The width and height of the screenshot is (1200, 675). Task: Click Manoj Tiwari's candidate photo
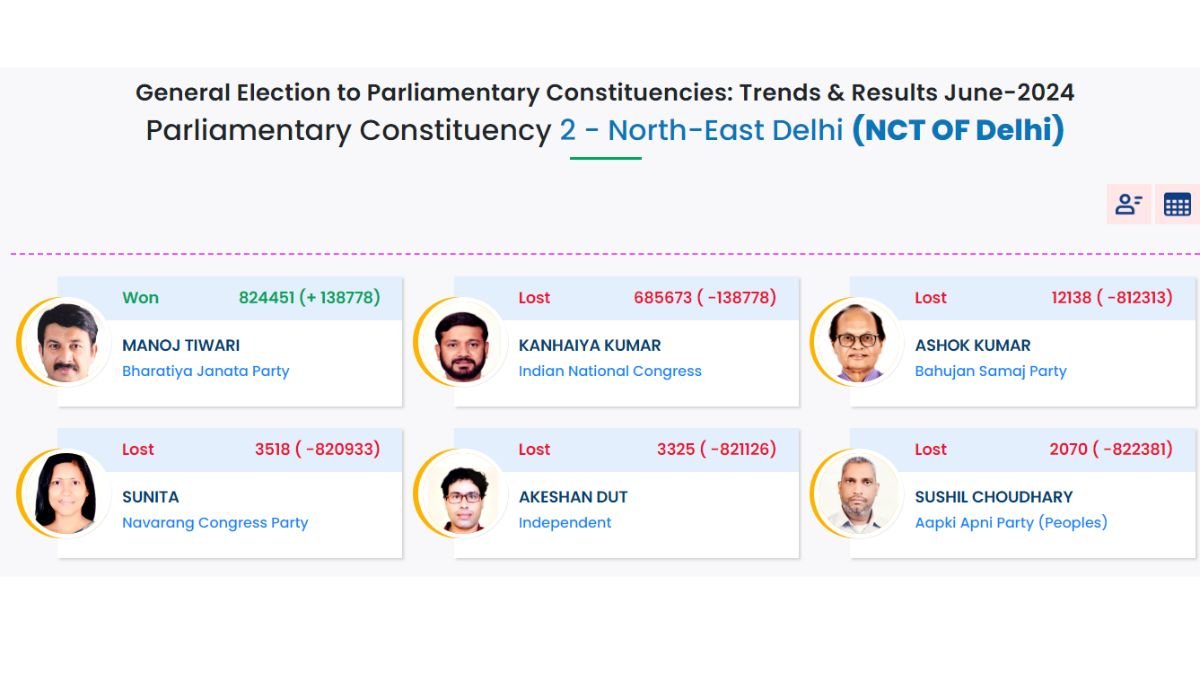(x=66, y=342)
